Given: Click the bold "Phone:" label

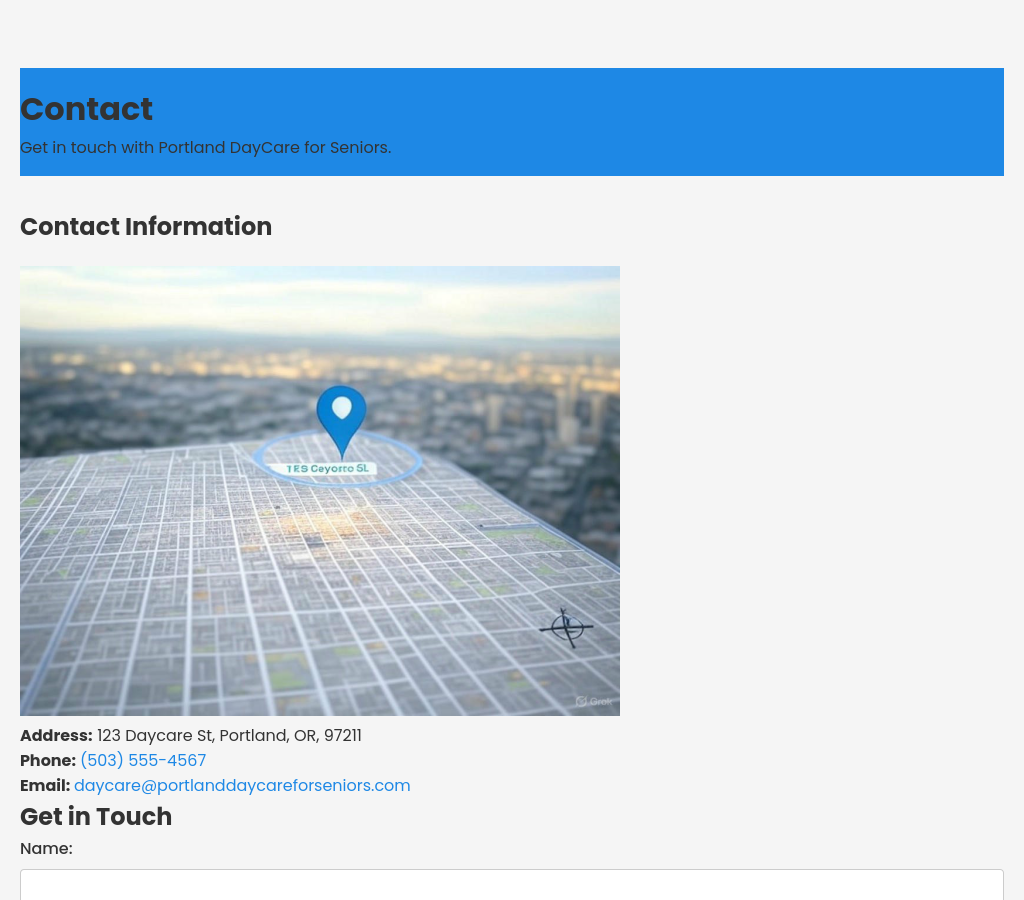Looking at the screenshot, I should pos(48,760).
